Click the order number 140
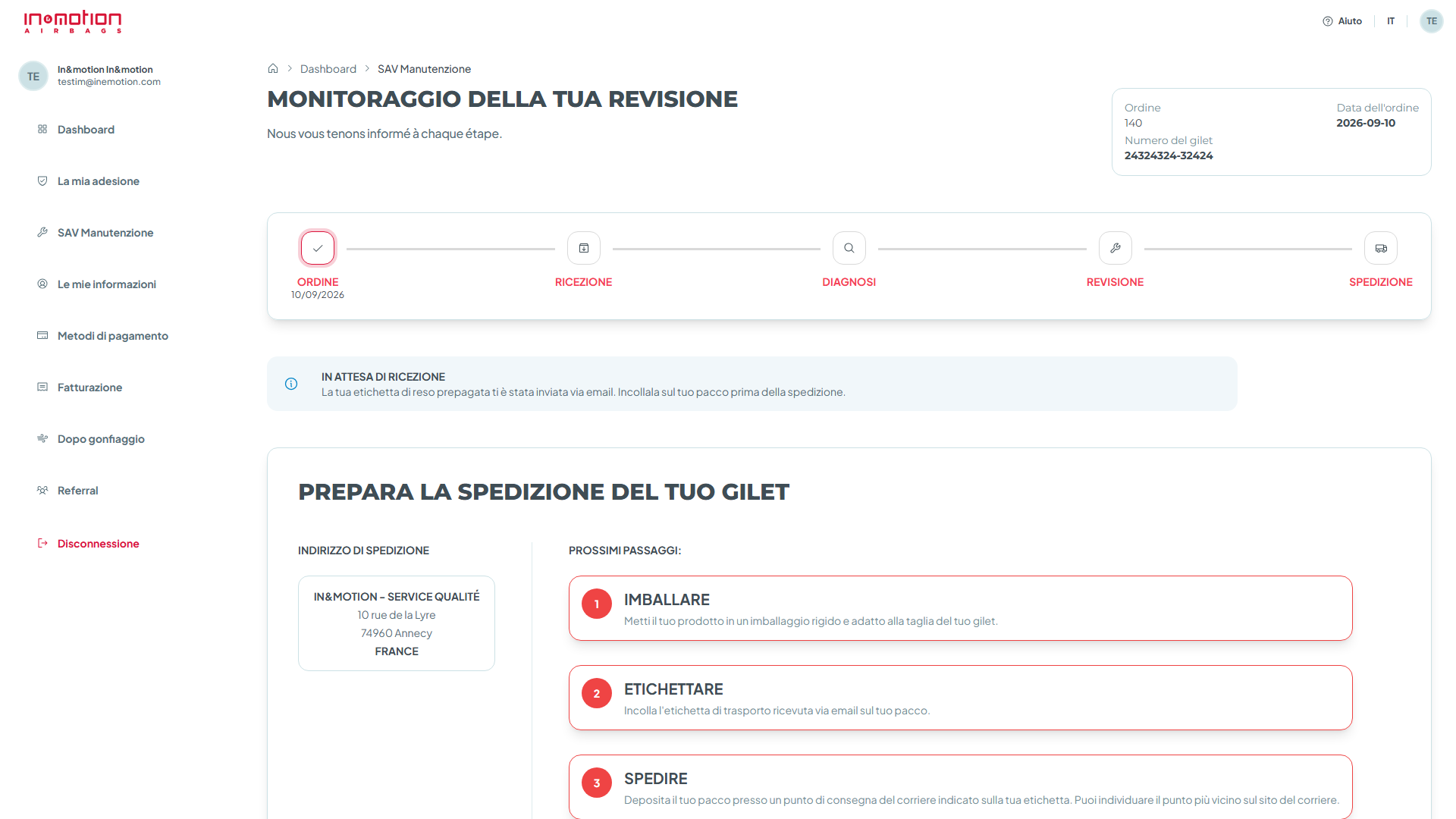1456x819 pixels. [1133, 123]
